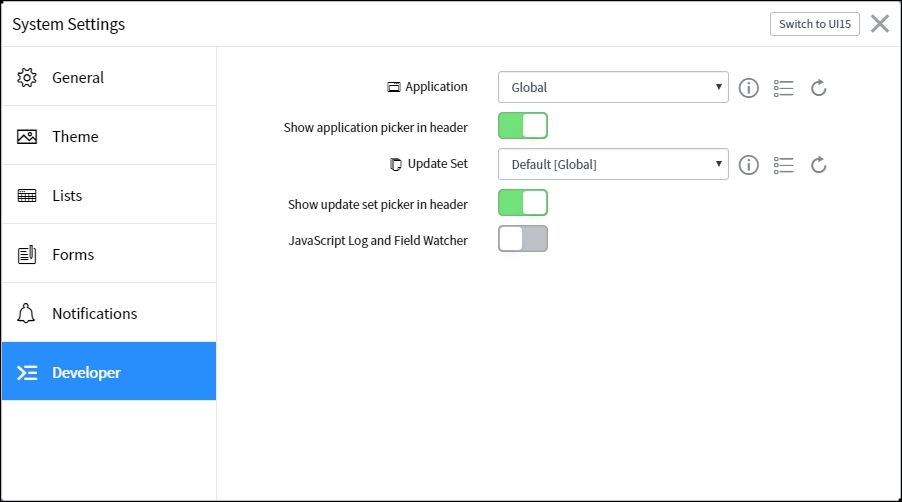Click the Notifications bell icon
The image size is (902, 502).
[26, 313]
